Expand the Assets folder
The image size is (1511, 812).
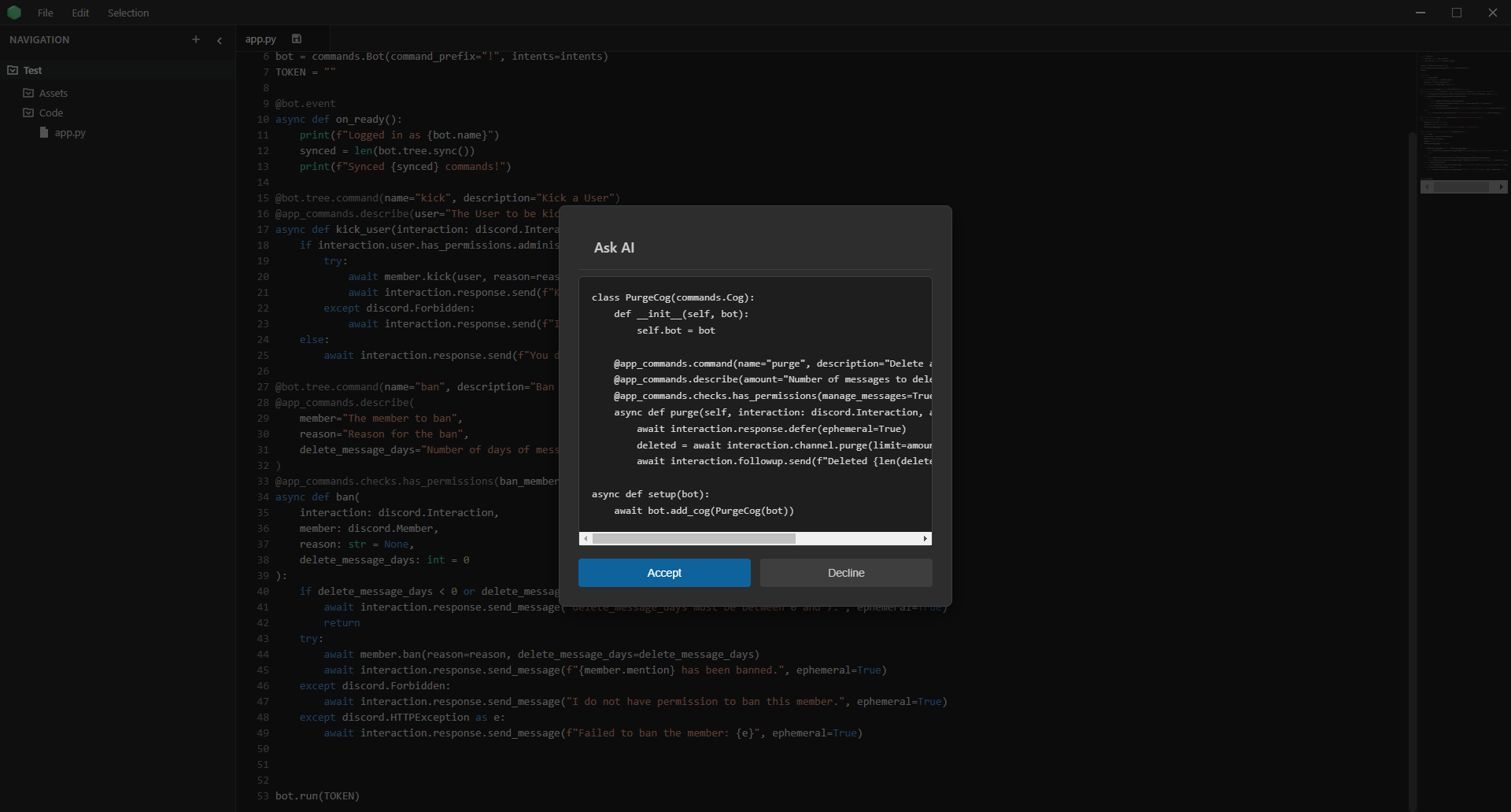(28, 93)
